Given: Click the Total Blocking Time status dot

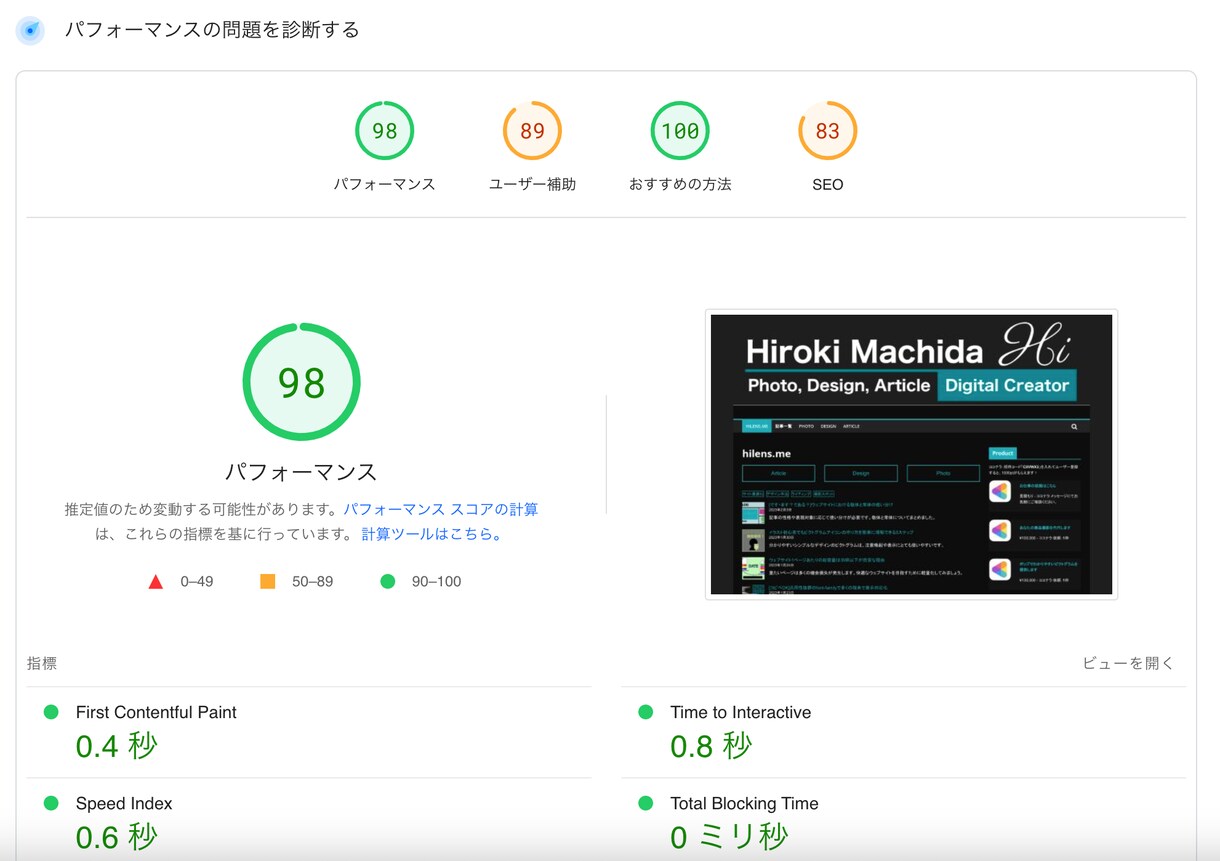Looking at the screenshot, I should [646, 803].
